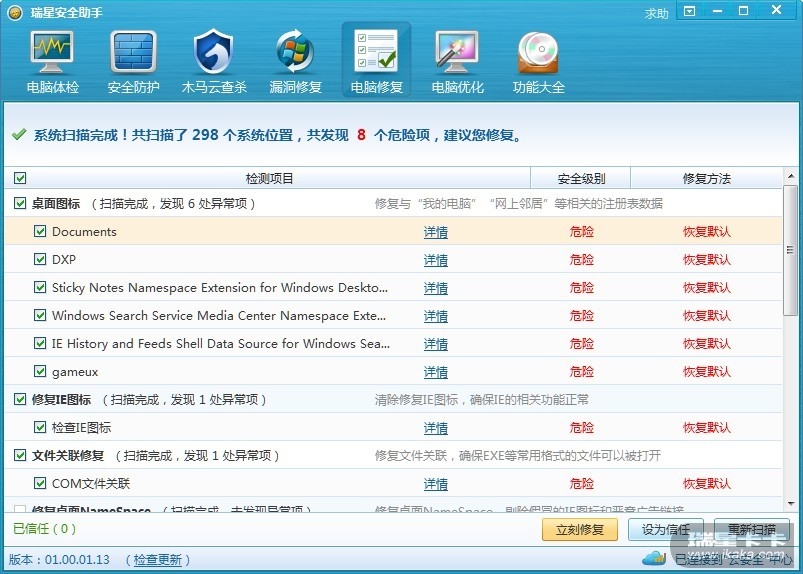Select the 桌面图标 group title
This screenshot has width=803, height=574.
tap(56, 204)
